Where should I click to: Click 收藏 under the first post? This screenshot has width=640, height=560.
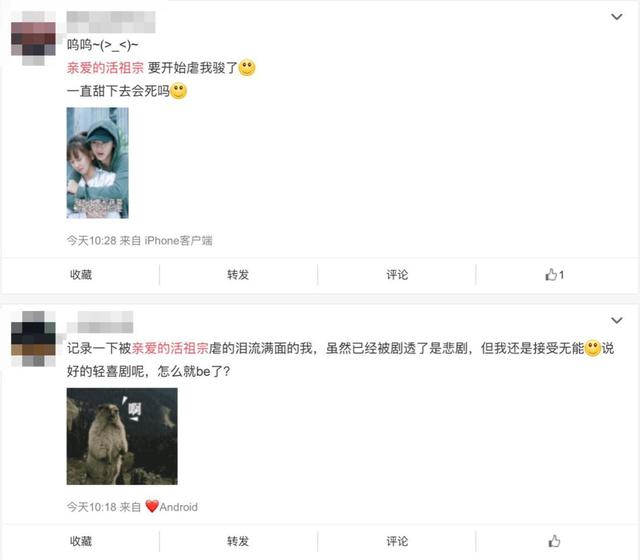[x=81, y=275]
